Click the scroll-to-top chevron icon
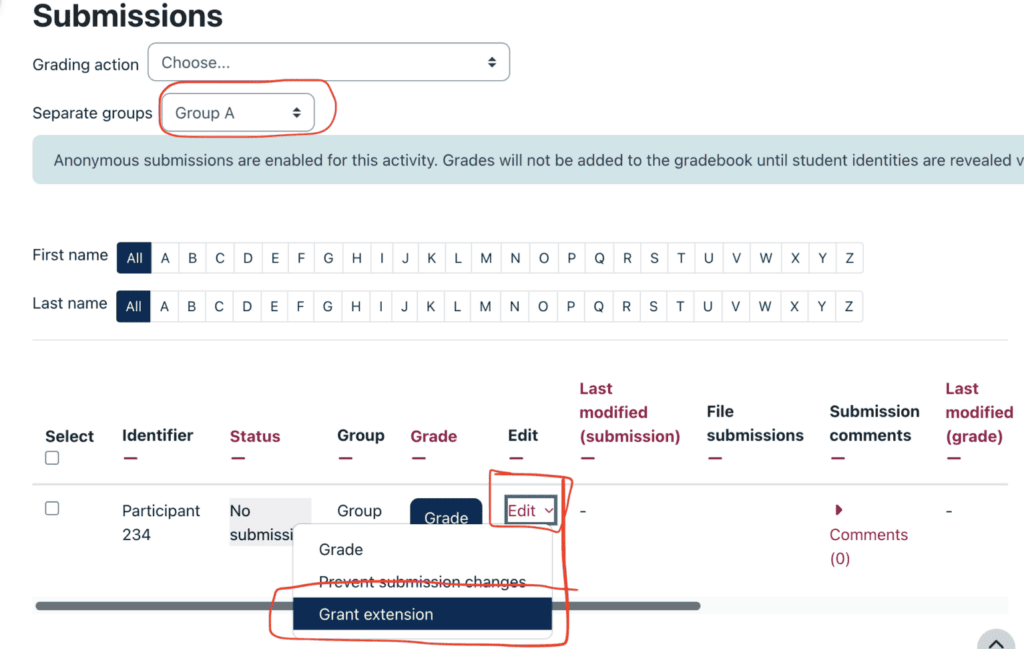Image resolution: width=1024 pixels, height=649 pixels. pyautogui.click(x=996, y=642)
